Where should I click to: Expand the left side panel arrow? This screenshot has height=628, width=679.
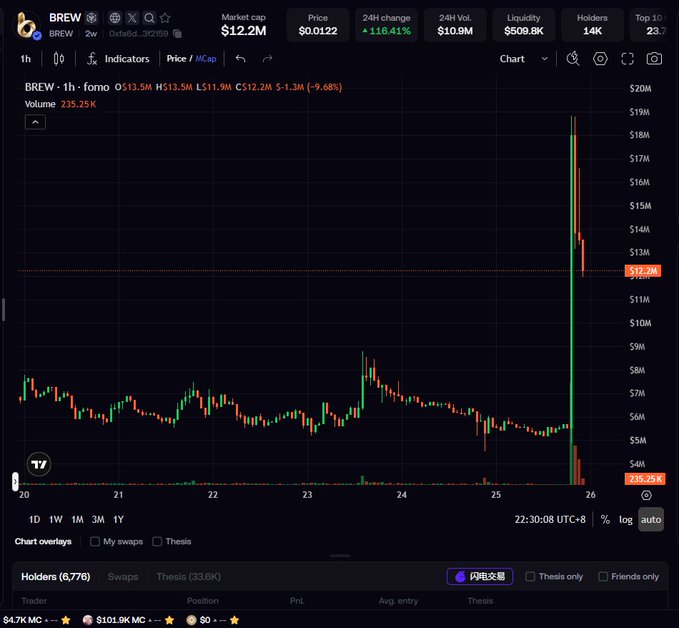point(15,481)
